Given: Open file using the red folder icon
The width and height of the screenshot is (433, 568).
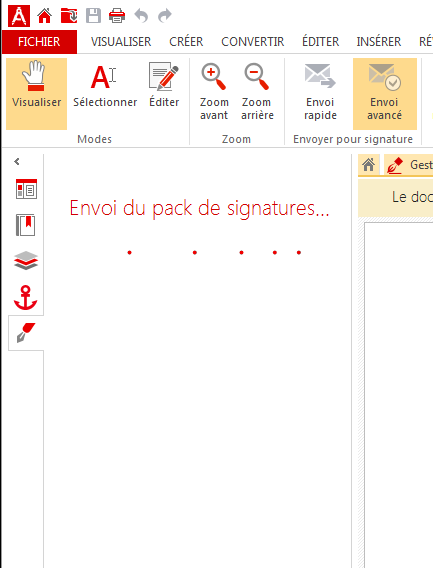Looking at the screenshot, I should 69,16.
